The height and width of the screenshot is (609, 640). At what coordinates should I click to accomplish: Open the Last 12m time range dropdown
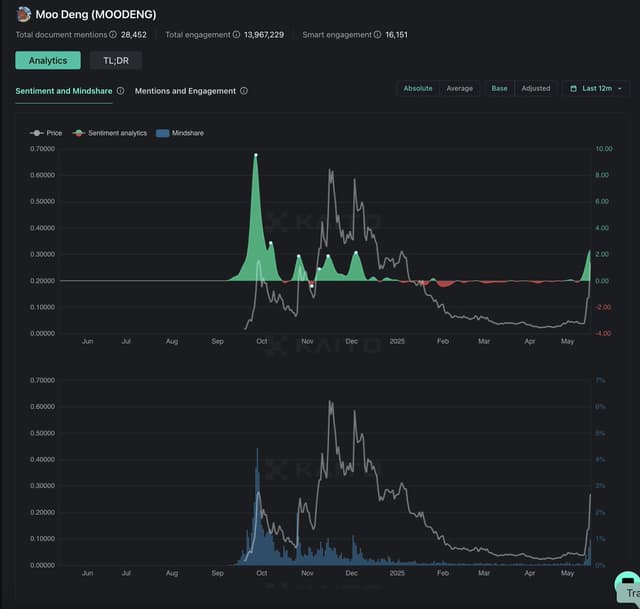click(x=596, y=89)
